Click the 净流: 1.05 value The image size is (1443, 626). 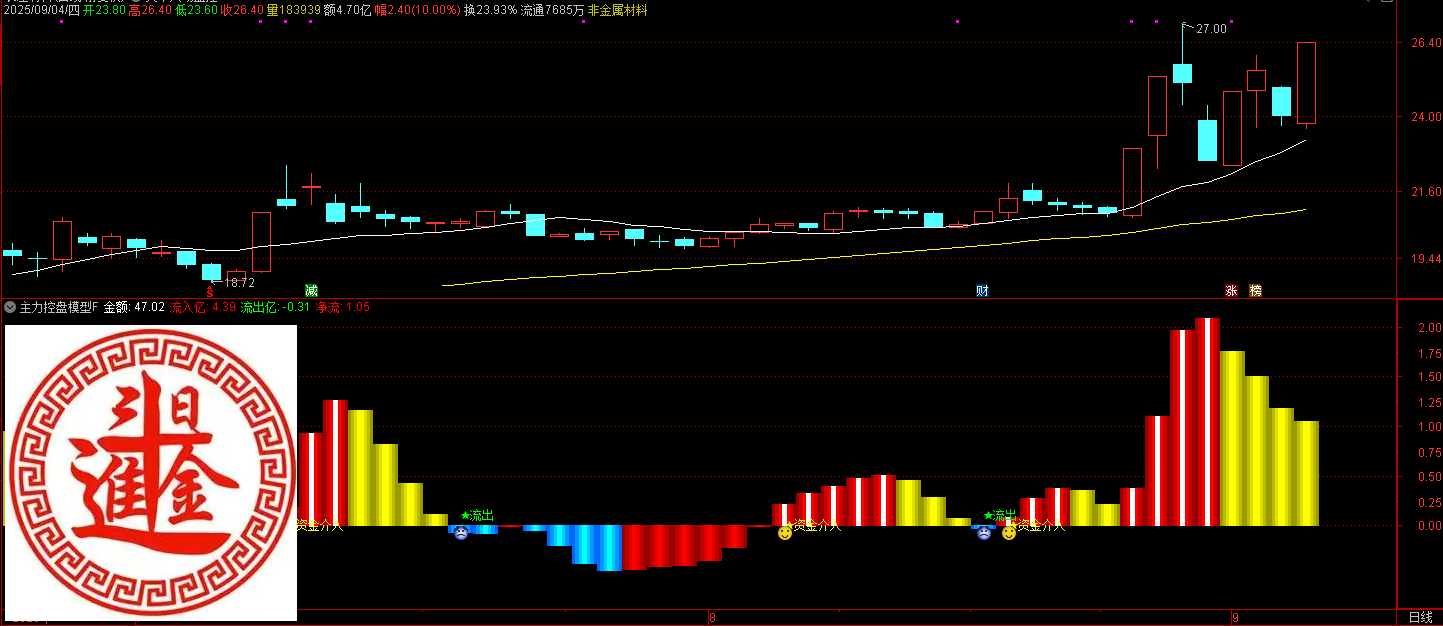pyautogui.click(x=343, y=307)
